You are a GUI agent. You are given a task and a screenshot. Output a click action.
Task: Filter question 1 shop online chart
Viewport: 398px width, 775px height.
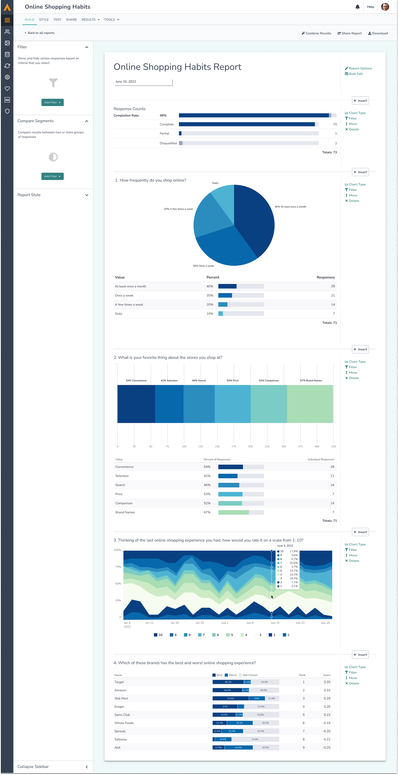pyautogui.click(x=351, y=190)
